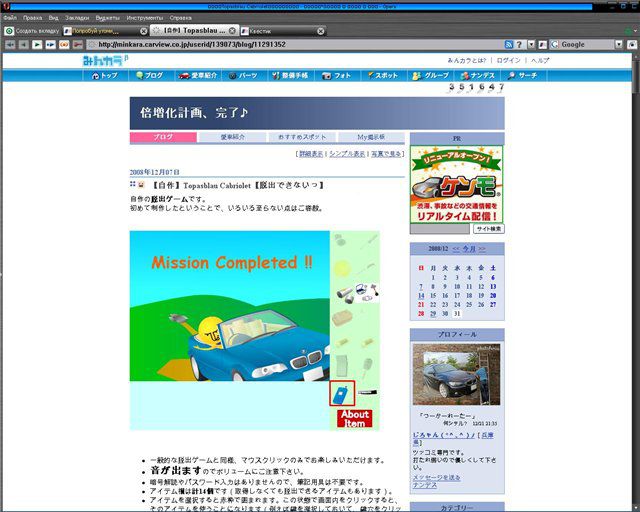The width and height of the screenshot is (640, 512).
Task: Click the 写真で見る view link
Action: tap(386, 154)
